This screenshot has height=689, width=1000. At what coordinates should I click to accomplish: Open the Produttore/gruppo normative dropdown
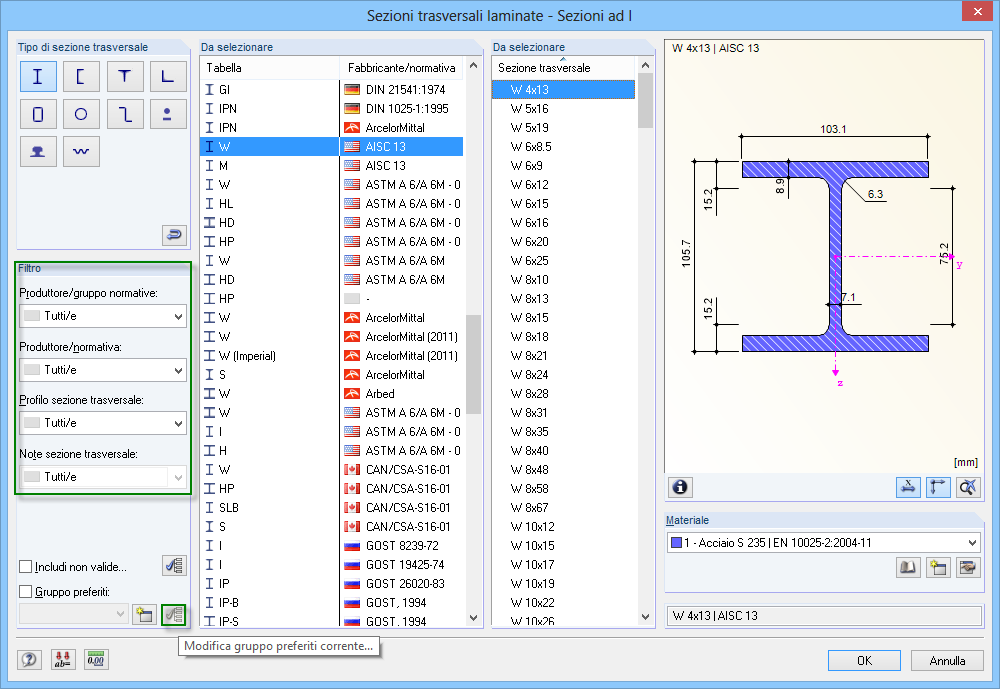pos(103,316)
